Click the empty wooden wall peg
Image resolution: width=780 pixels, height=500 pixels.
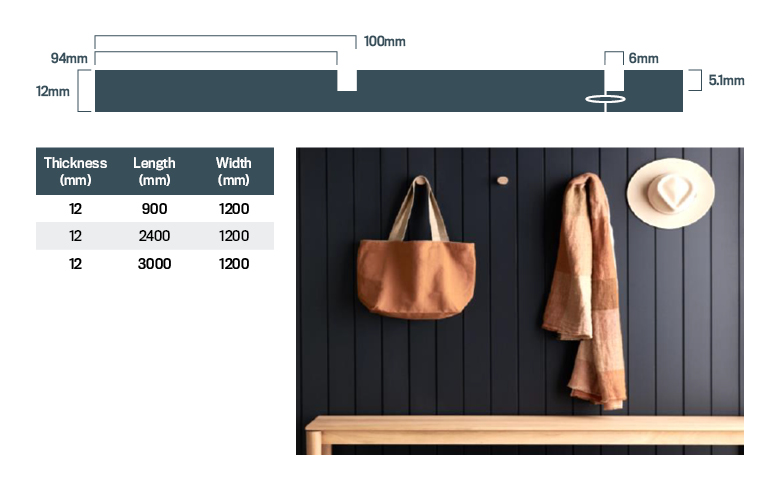pyautogui.click(x=502, y=180)
